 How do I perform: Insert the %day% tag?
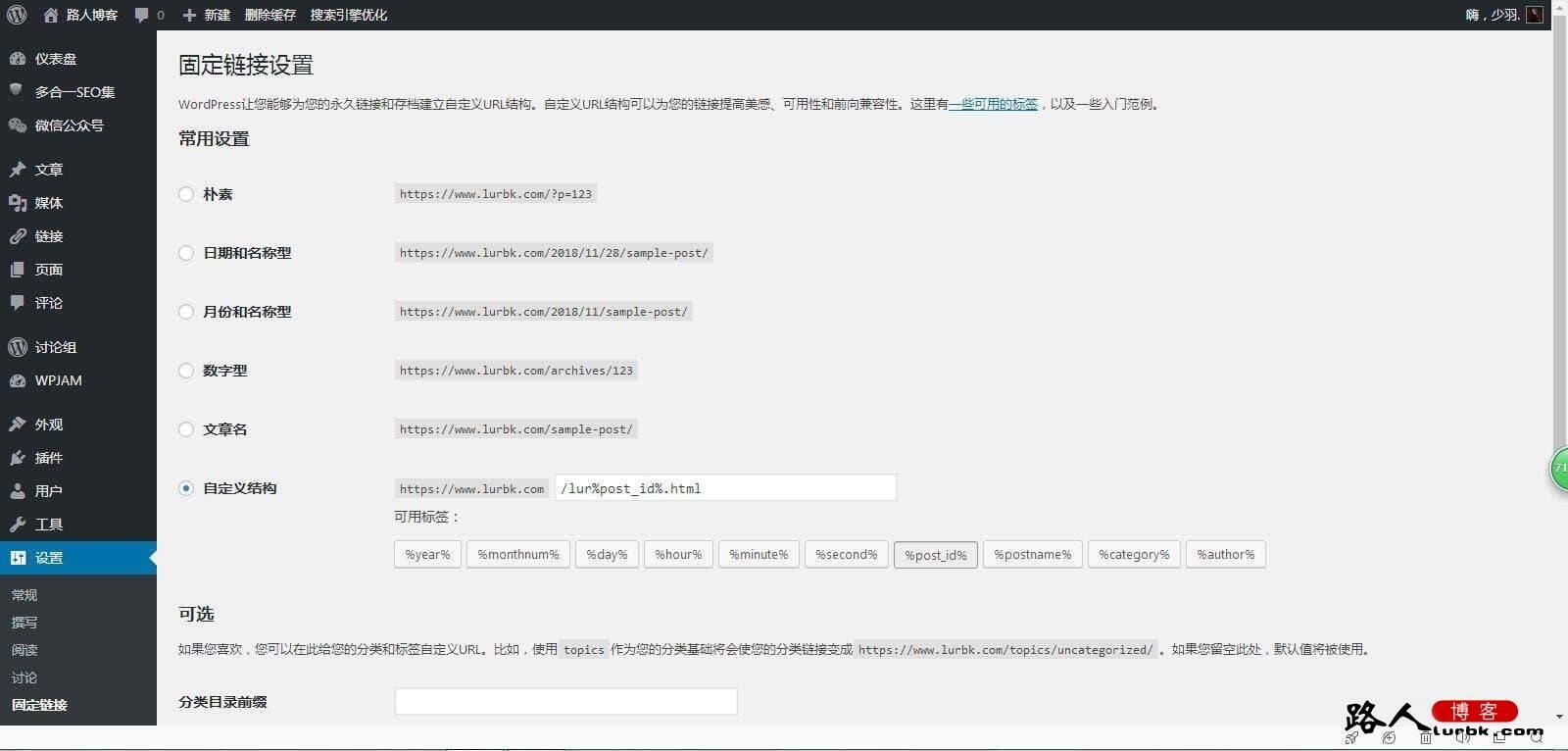[607, 555]
